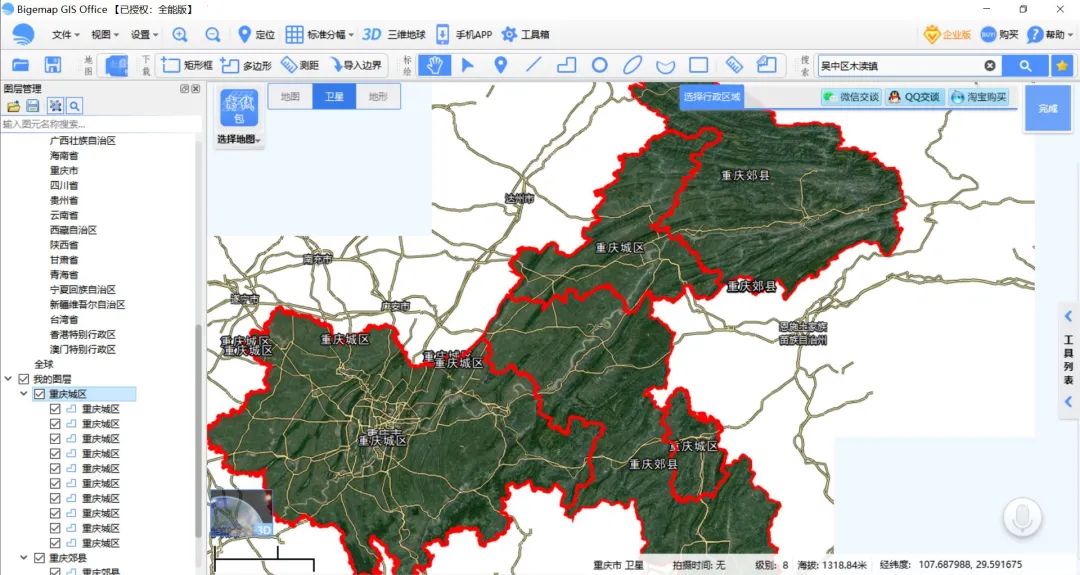Click the zoom in magnifier icon
The width and height of the screenshot is (1080, 575).
[x=180, y=34]
